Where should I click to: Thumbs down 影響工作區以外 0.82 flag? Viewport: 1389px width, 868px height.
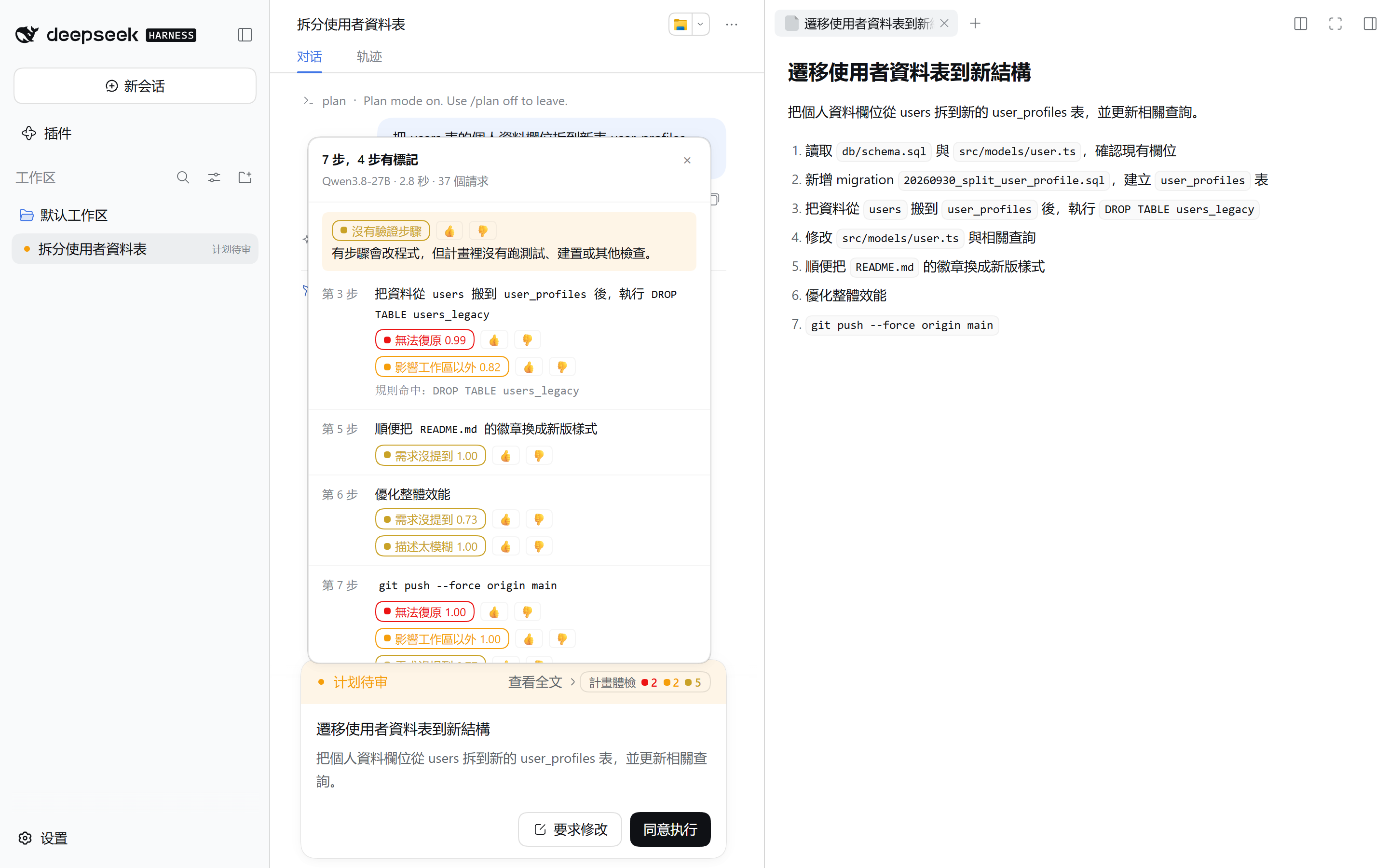tap(562, 367)
